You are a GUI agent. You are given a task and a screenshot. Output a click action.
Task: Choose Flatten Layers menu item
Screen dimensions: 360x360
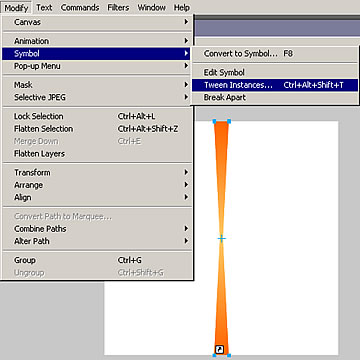coord(96,154)
